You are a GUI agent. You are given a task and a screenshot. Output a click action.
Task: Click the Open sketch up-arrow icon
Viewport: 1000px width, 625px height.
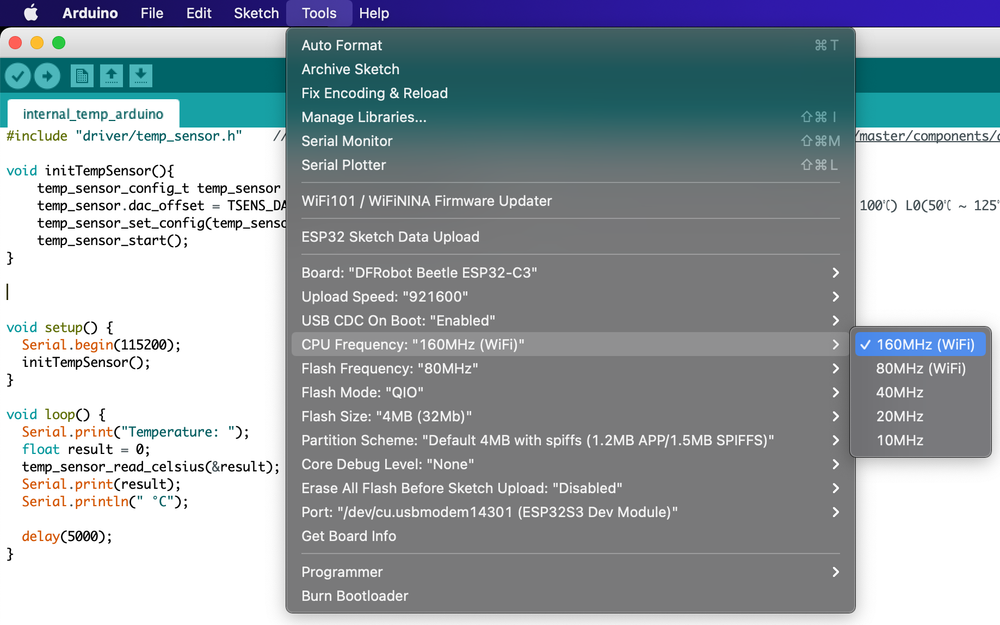[x=111, y=76]
